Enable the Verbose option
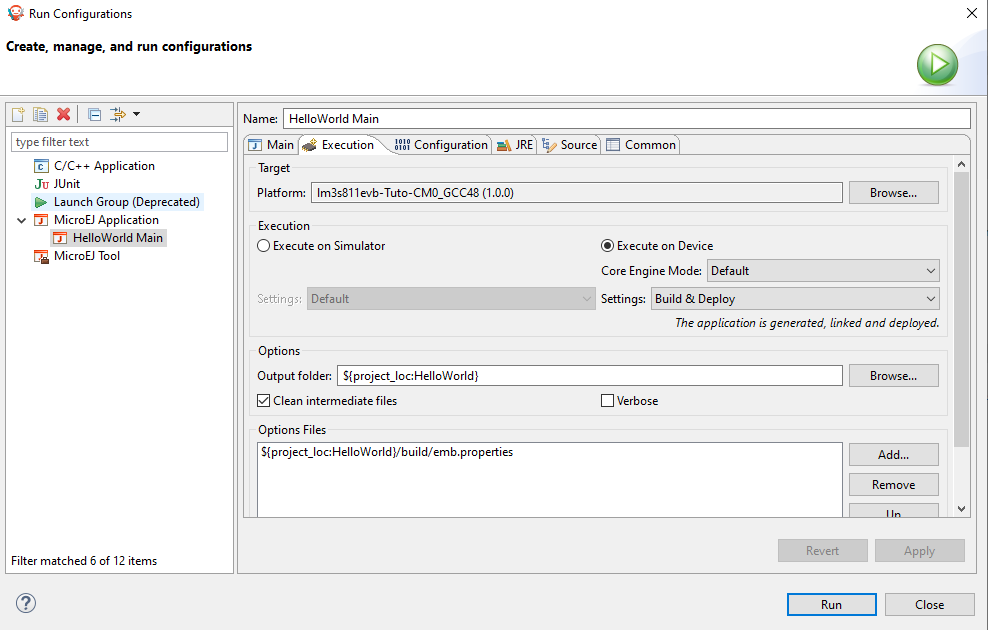The image size is (988, 630). pos(607,400)
